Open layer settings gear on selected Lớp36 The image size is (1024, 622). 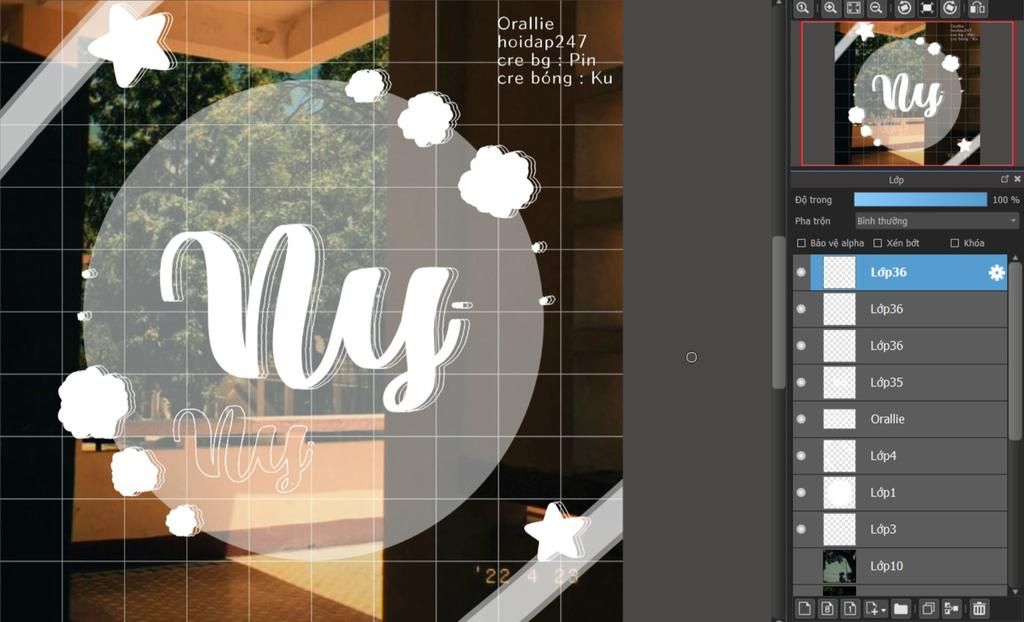pos(997,272)
